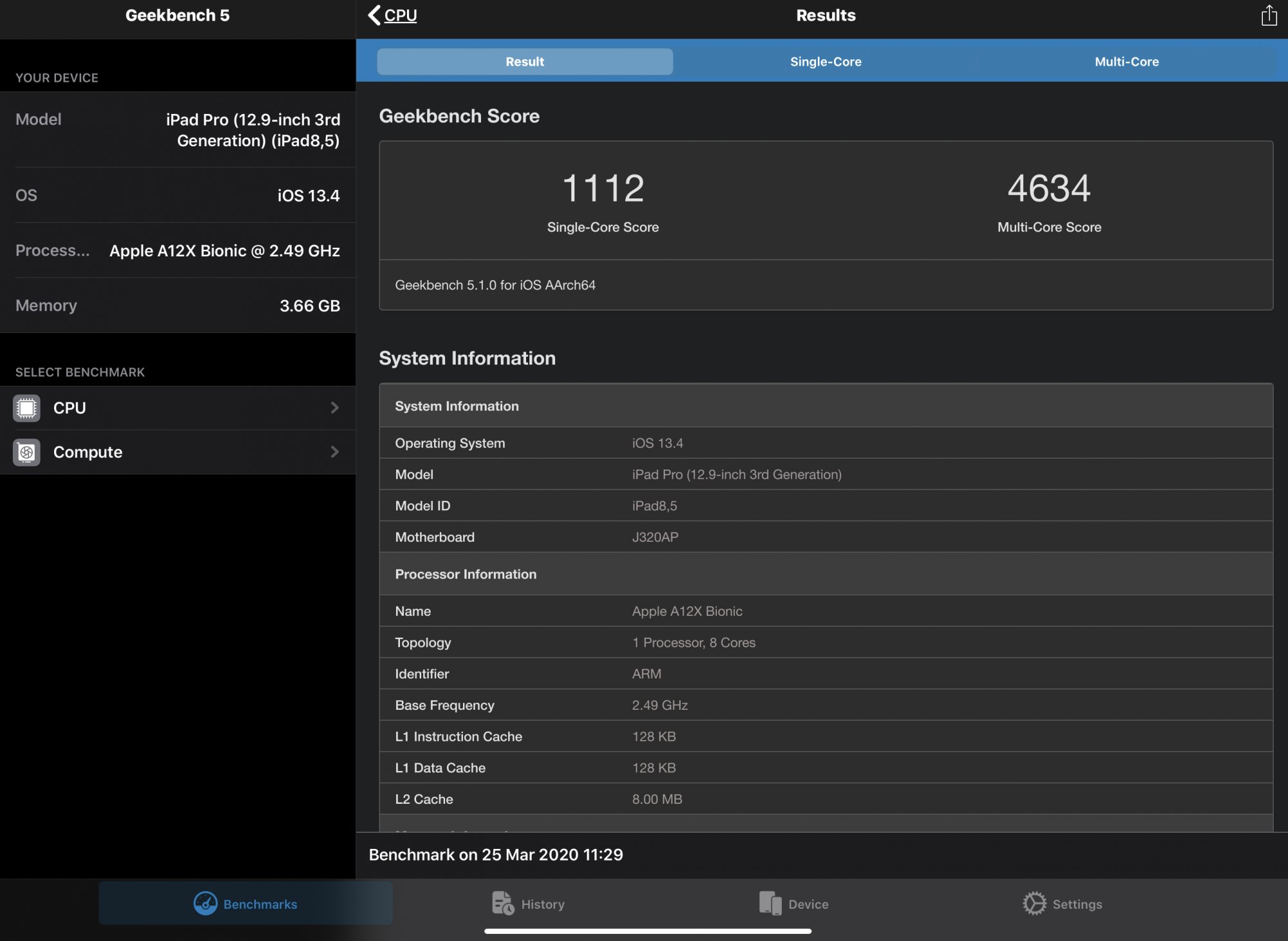Image resolution: width=1288 pixels, height=941 pixels.
Task: Switch to the Result tab
Action: (525, 62)
